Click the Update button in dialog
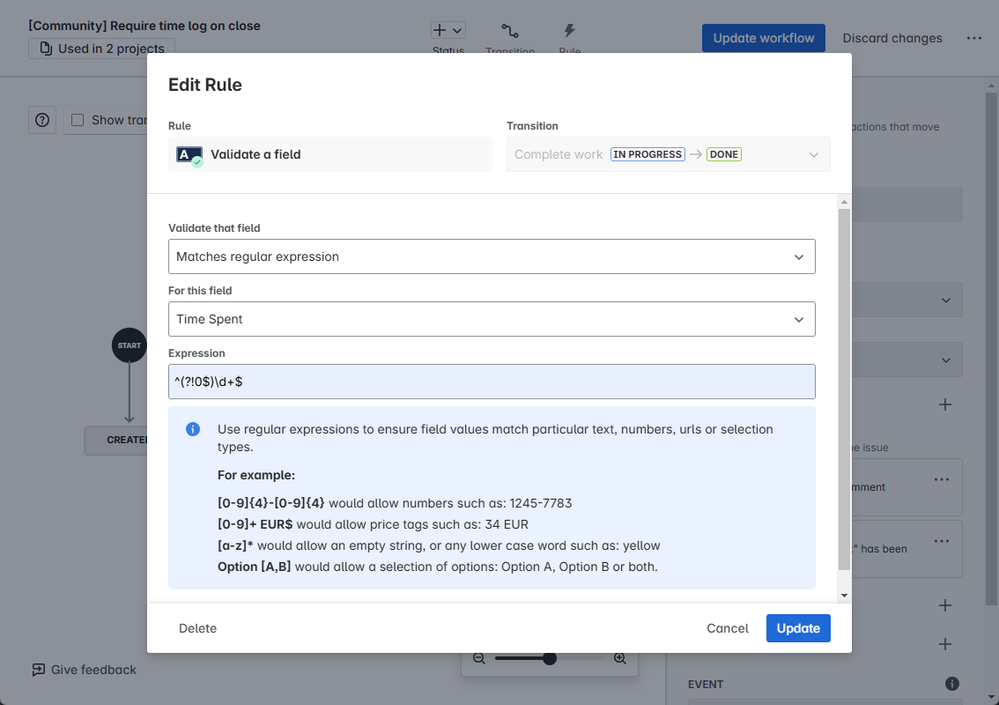Image resolution: width=999 pixels, height=705 pixels. pos(798,628)
